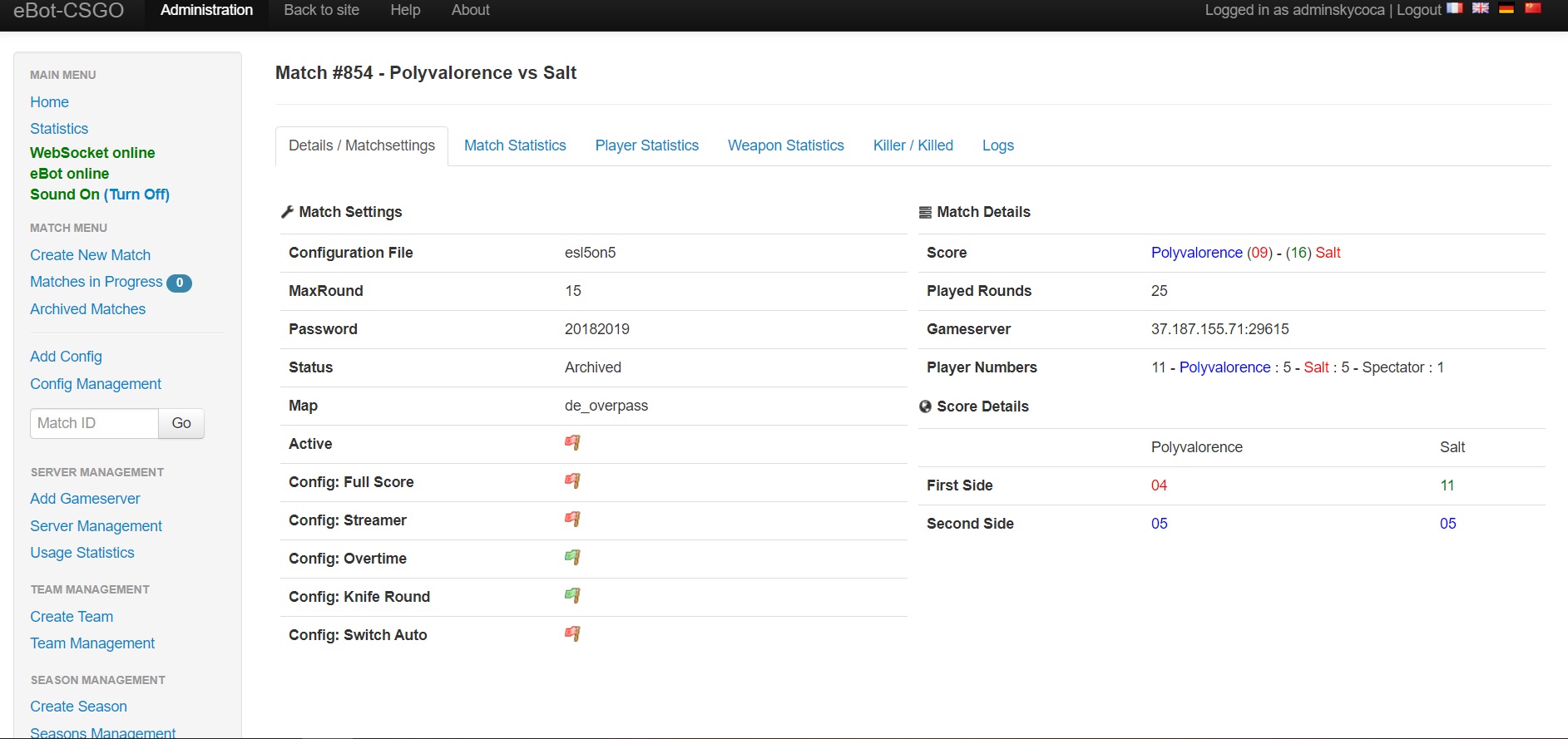Click the green flag beside Config: Knife Round
This screenshot has width=1568, height=739.
[572, 596]
